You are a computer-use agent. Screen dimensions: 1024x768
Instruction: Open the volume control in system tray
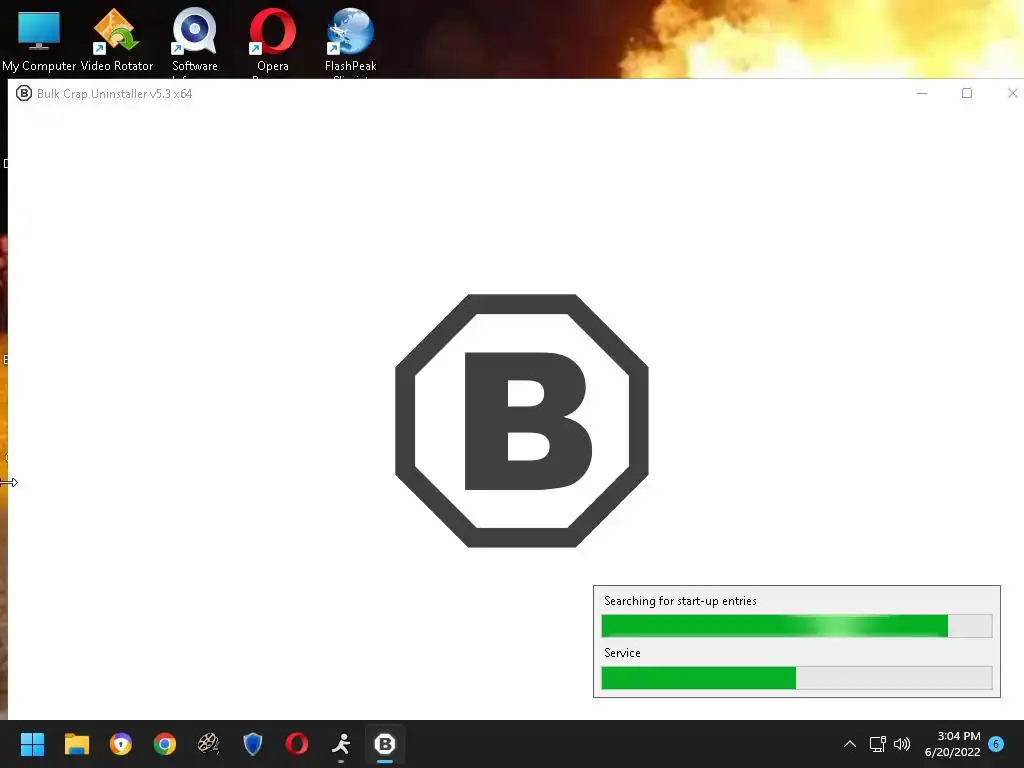902,744
